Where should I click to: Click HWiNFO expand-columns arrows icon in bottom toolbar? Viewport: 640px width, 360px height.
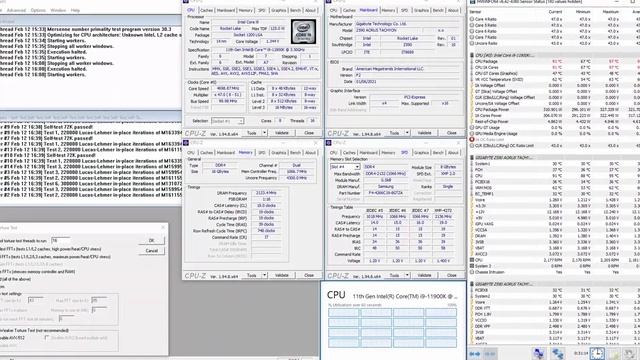pos(475,354)
